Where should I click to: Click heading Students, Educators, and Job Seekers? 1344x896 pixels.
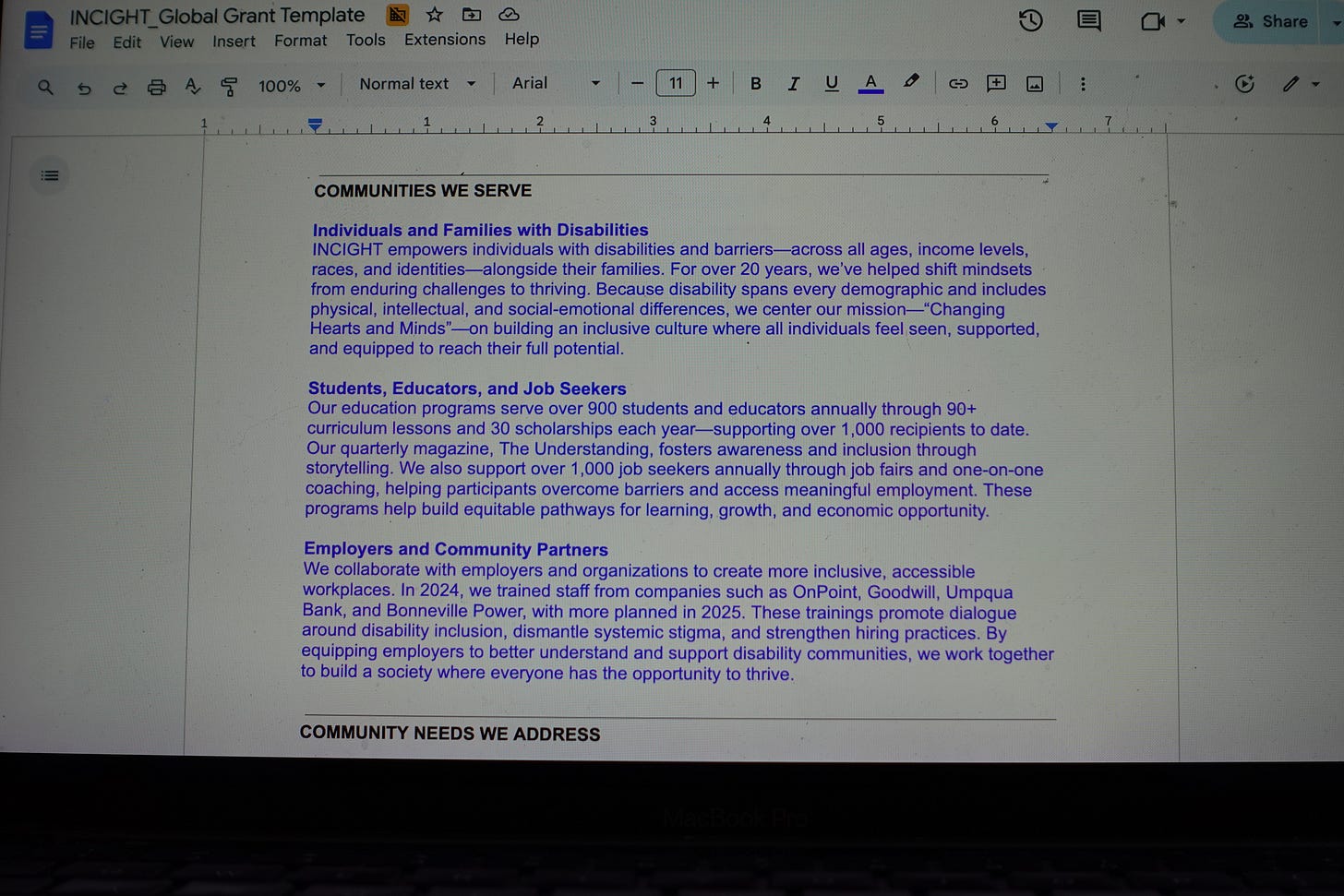[x=467, y=388]
